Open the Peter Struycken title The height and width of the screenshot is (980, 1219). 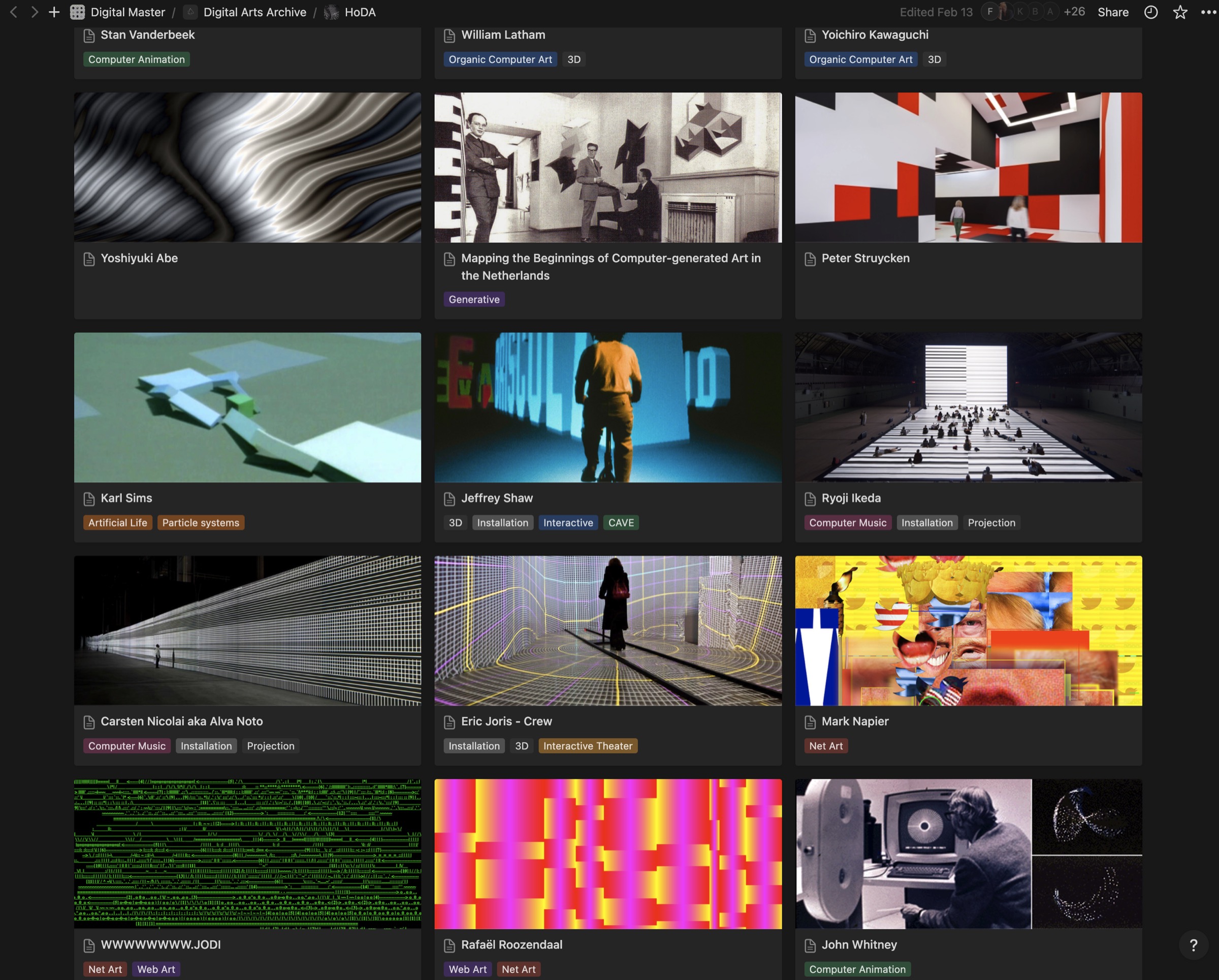coord(865,259)
